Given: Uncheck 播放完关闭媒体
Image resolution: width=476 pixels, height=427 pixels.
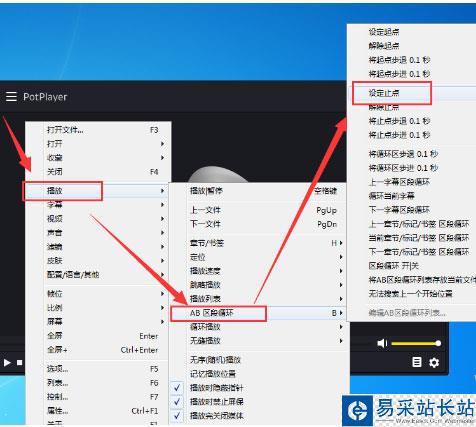Looking at the screenshot, I should tap(258, 416).
